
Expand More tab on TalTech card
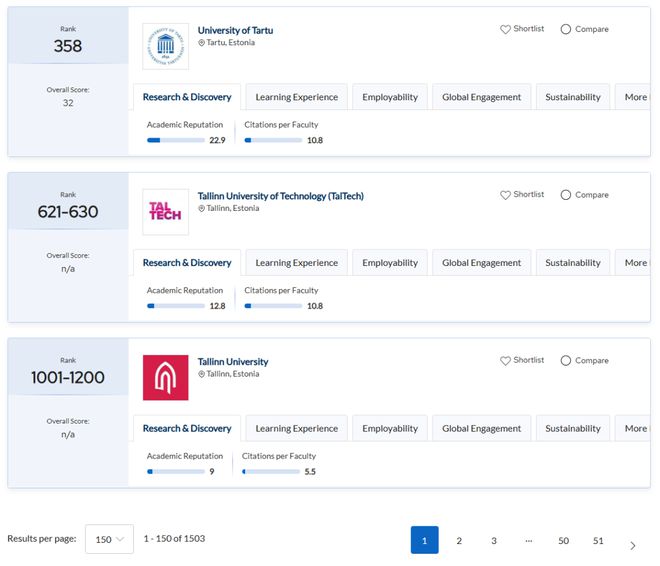[x=633, y=263]
